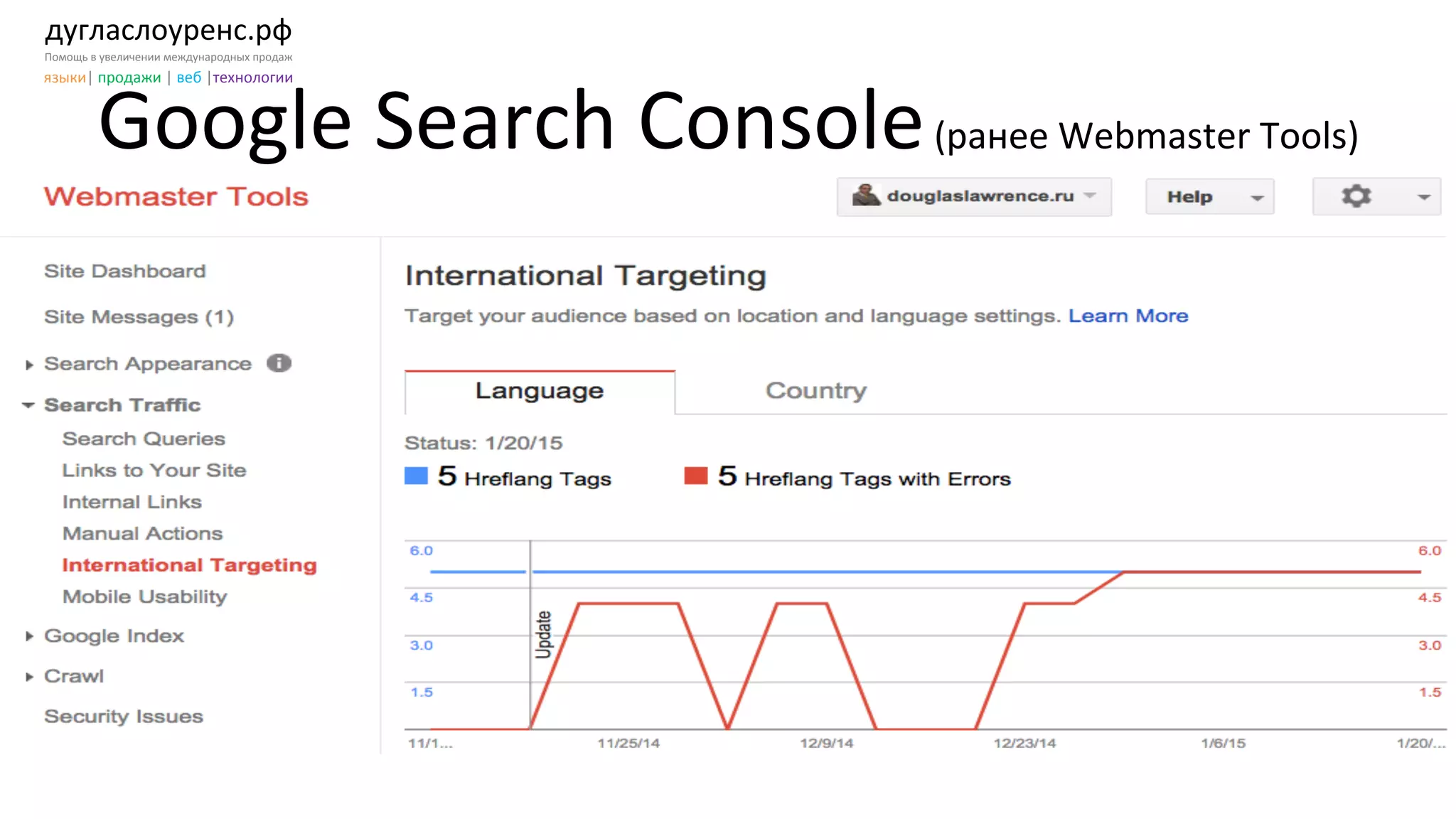
Task: Click the douglaslawrence.ru profile avatar
Action: tap(865, 196)
